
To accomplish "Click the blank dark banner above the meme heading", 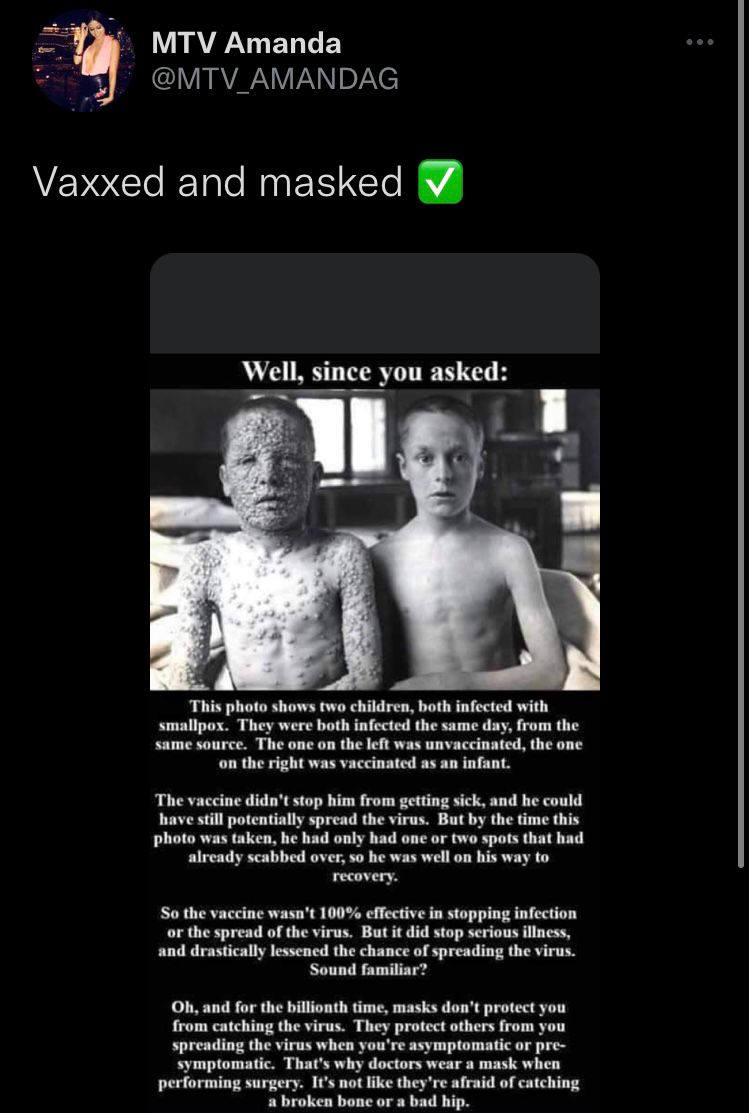I will (375, 304).
